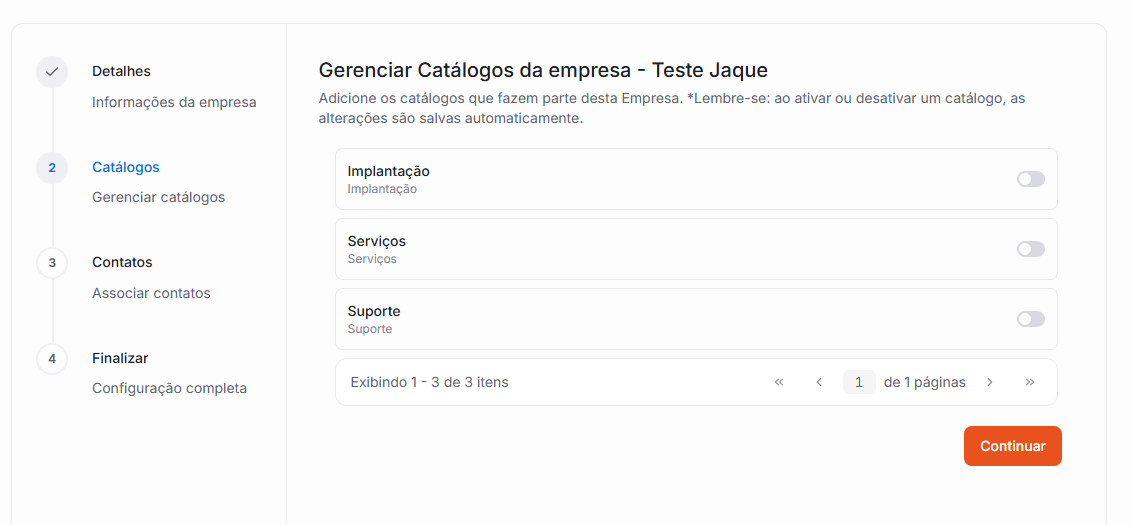This screenshot has width=1133, height=525.
Task: Click the Implantação catalog row title
Action: (x=388, y=171)
